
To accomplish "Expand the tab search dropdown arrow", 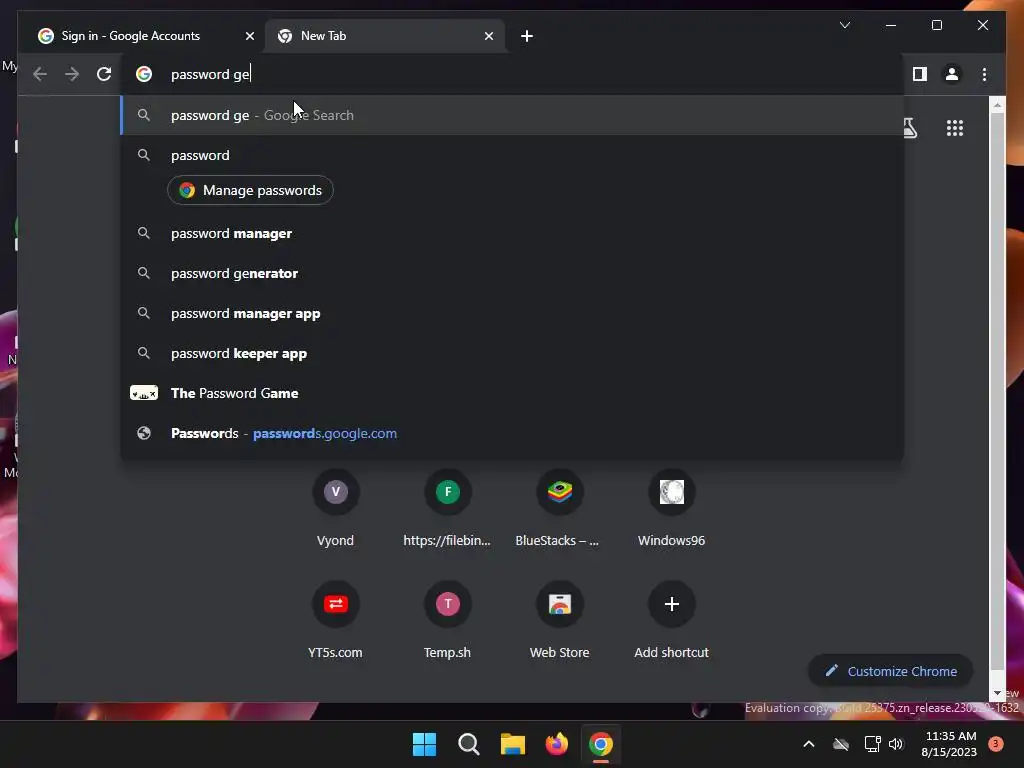I will click(x=844, y=25).
